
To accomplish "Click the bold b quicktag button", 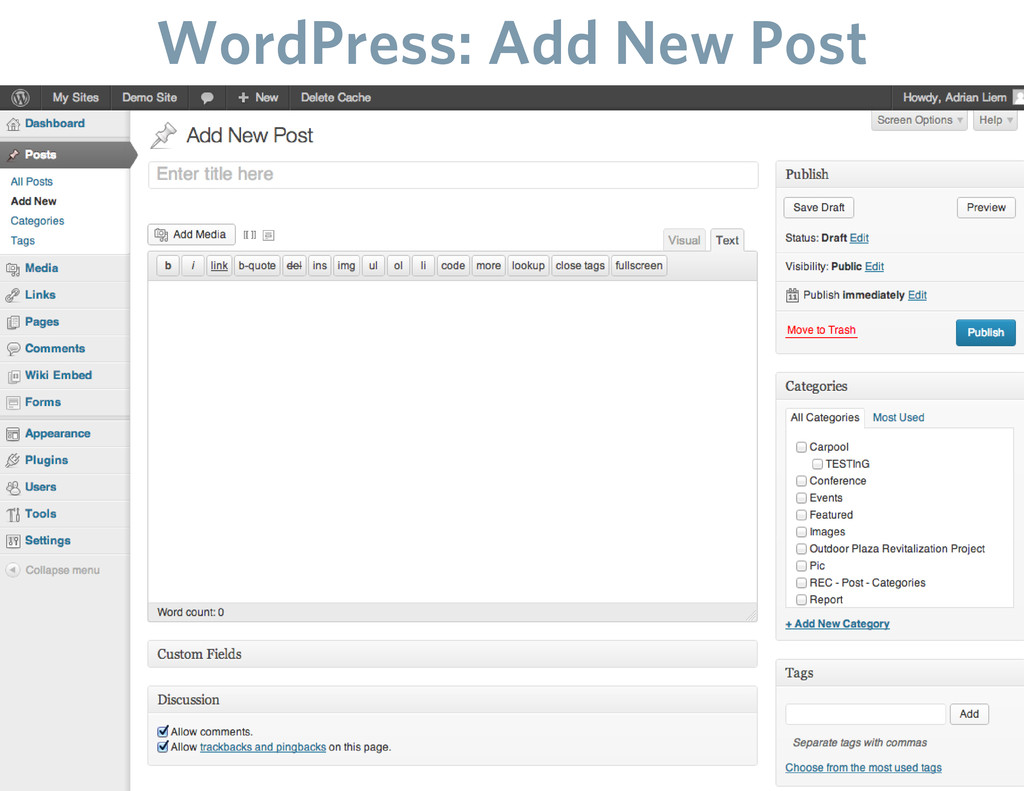I will (x=168, y=266).
